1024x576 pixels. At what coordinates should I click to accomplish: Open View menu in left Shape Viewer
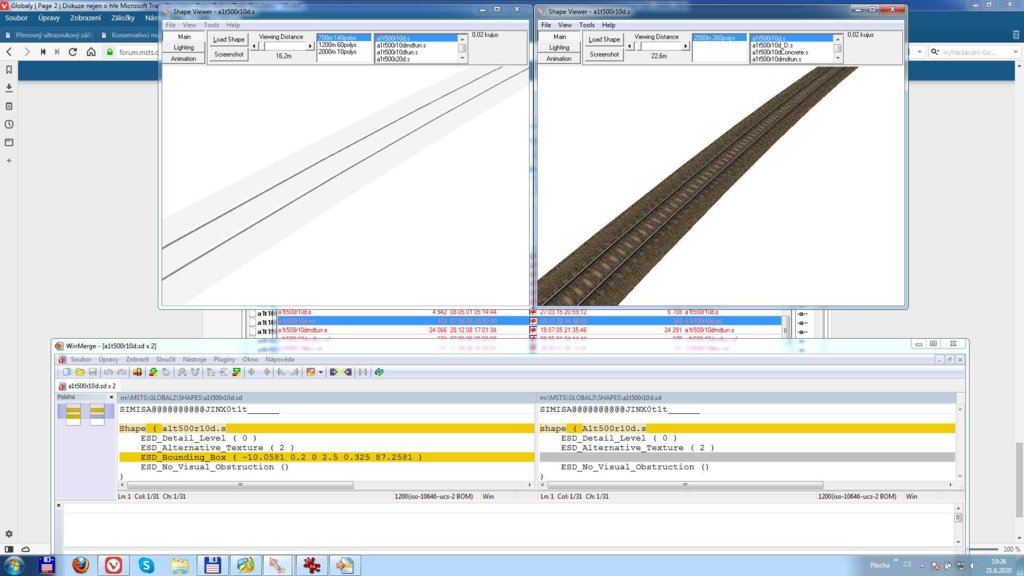pos(189,25)
